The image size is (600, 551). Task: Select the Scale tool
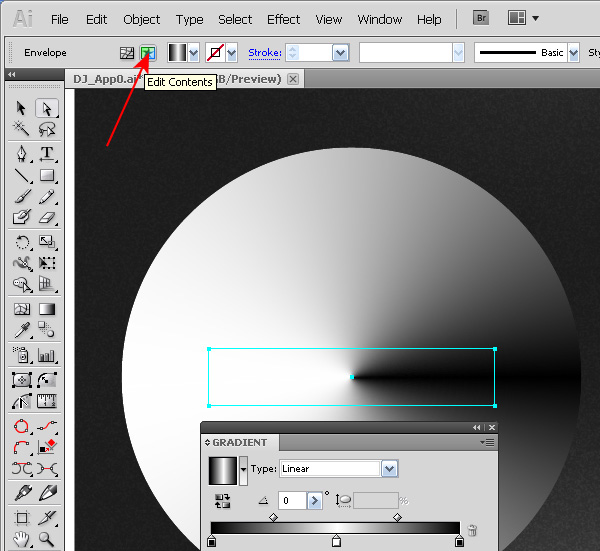click(47, 242)
